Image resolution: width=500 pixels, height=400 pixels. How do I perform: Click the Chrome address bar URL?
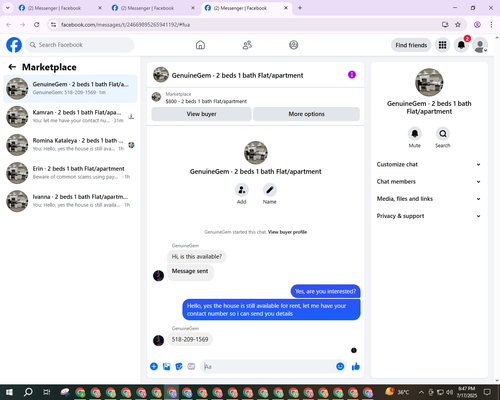(125, 25)
